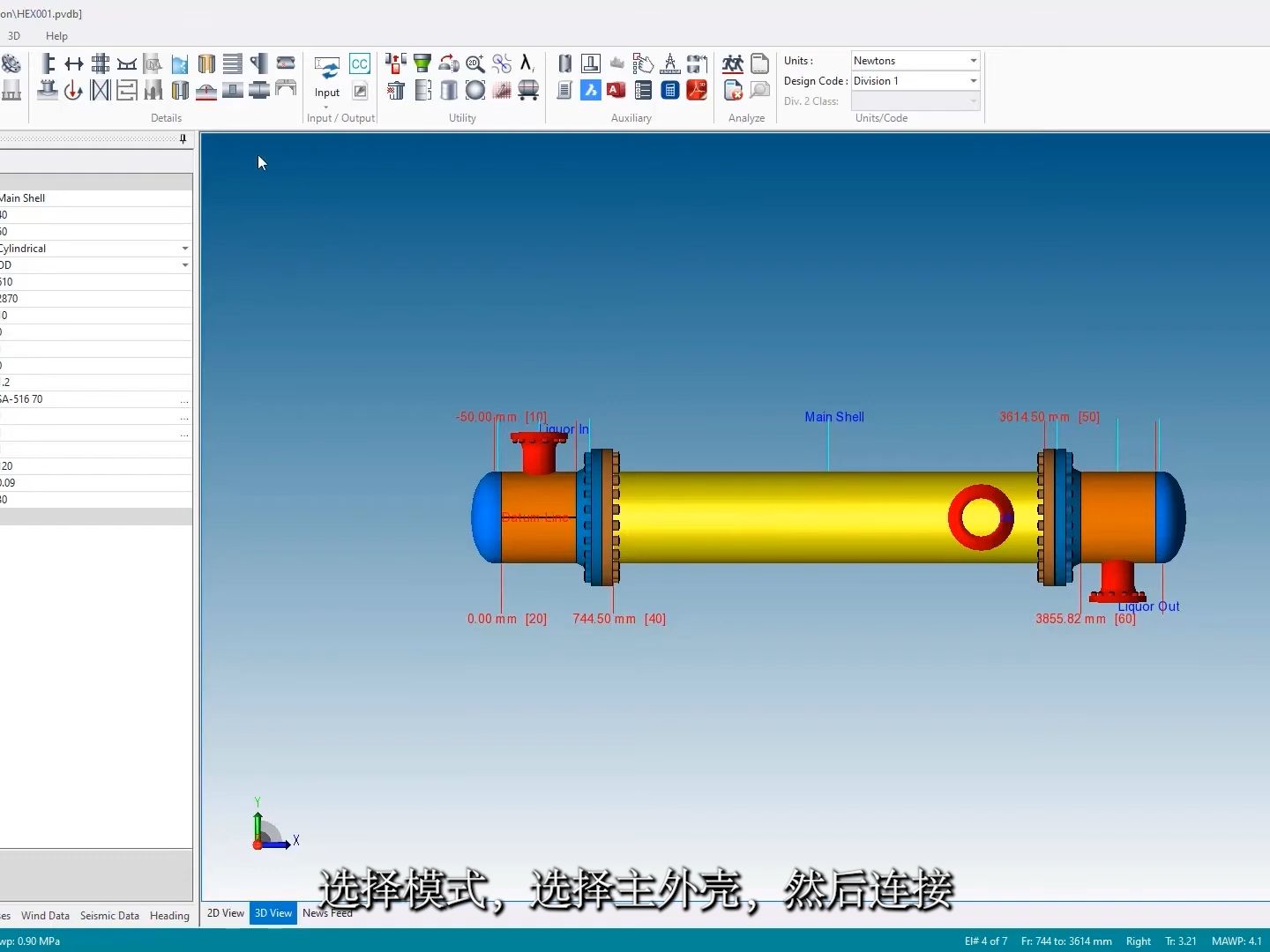
Task: Open the Saddle support detail tool
Action: pyautogui.click(x=127, y=63)
